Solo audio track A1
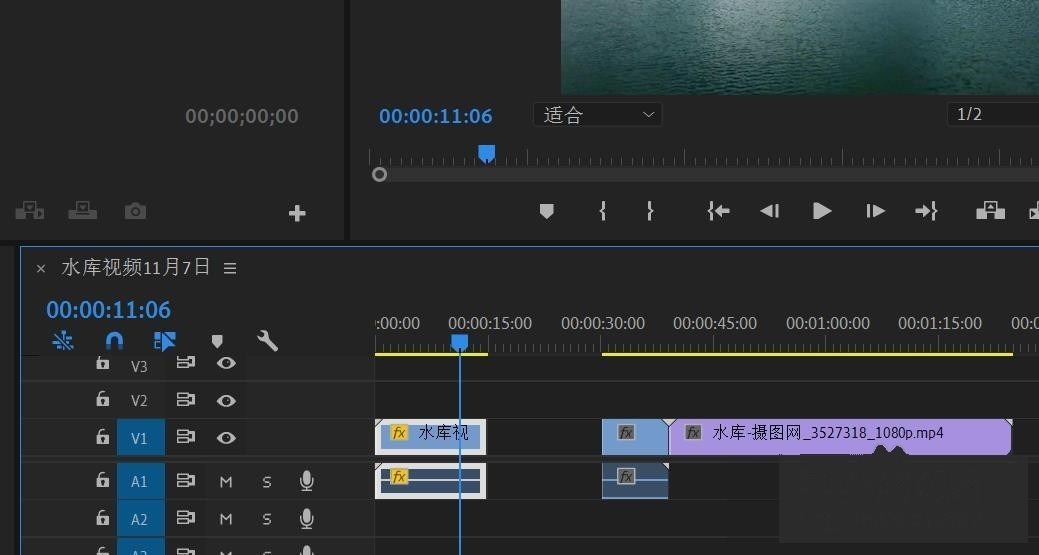Screen dimensions: 1039x555 click(x=266, y=481)
